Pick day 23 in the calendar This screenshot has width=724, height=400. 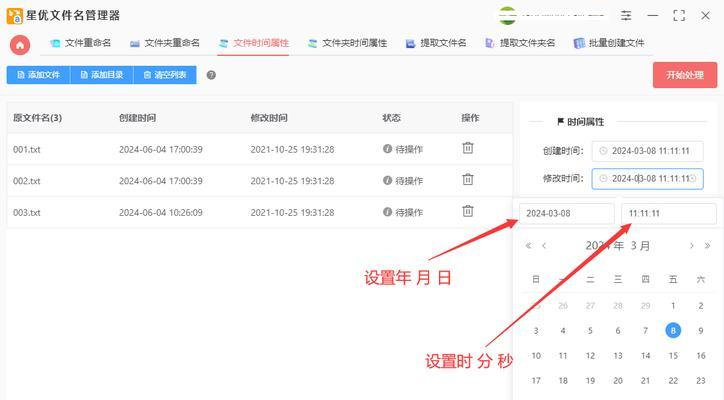click(701, 381)
